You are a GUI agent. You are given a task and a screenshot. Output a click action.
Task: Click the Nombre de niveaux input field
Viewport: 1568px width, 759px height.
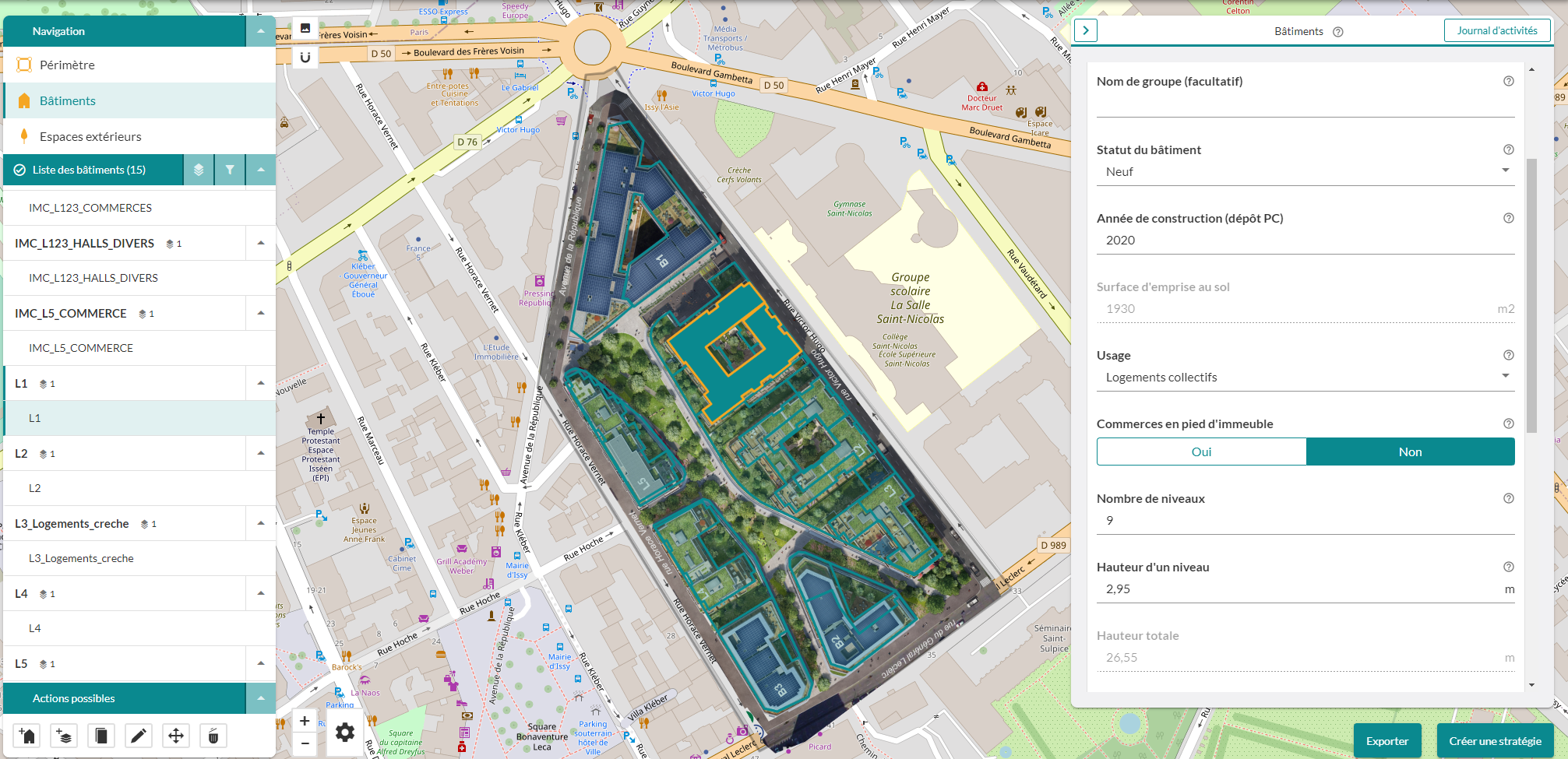point(1305,521)
